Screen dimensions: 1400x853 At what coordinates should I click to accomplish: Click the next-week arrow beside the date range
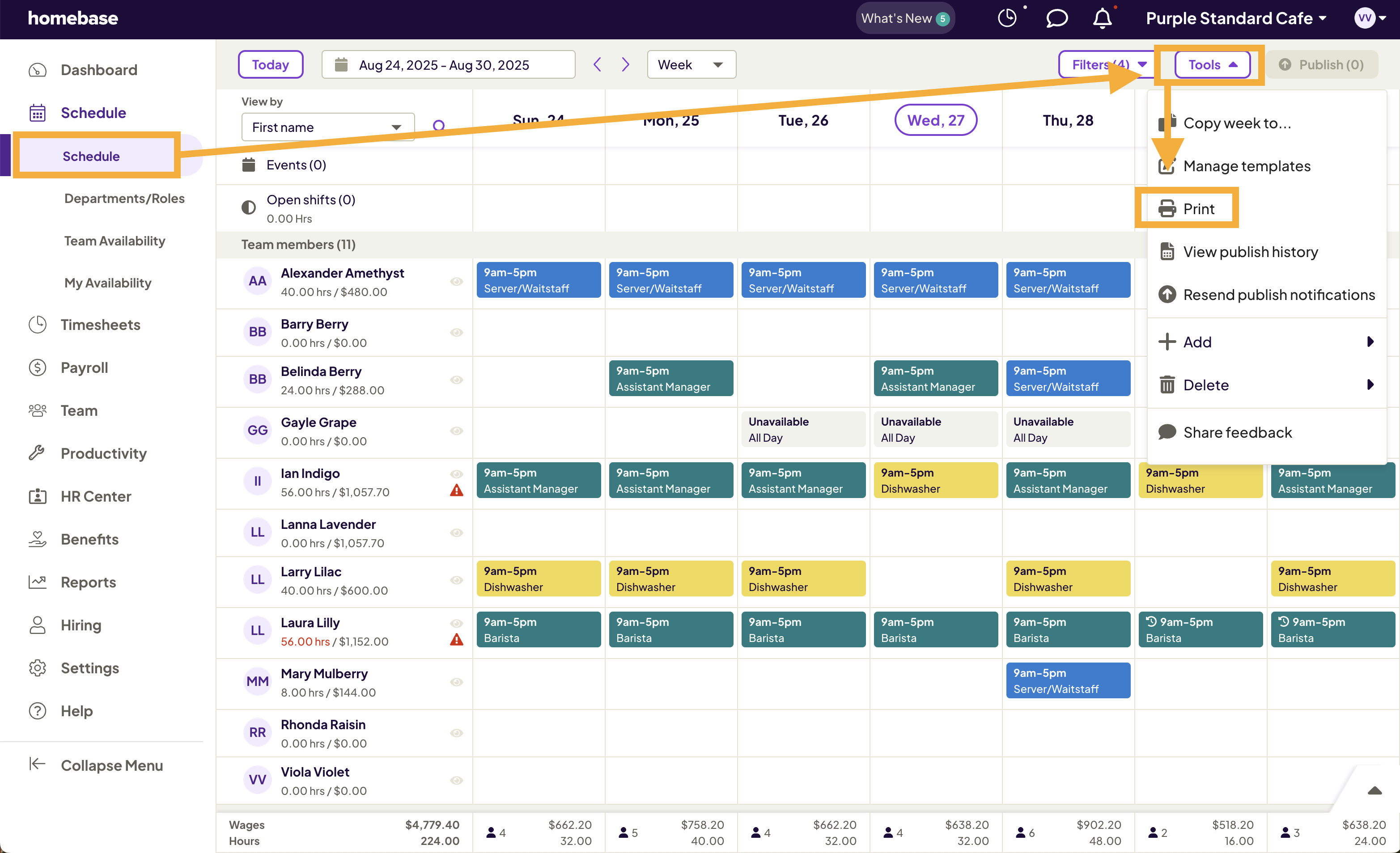coord(625,64)
